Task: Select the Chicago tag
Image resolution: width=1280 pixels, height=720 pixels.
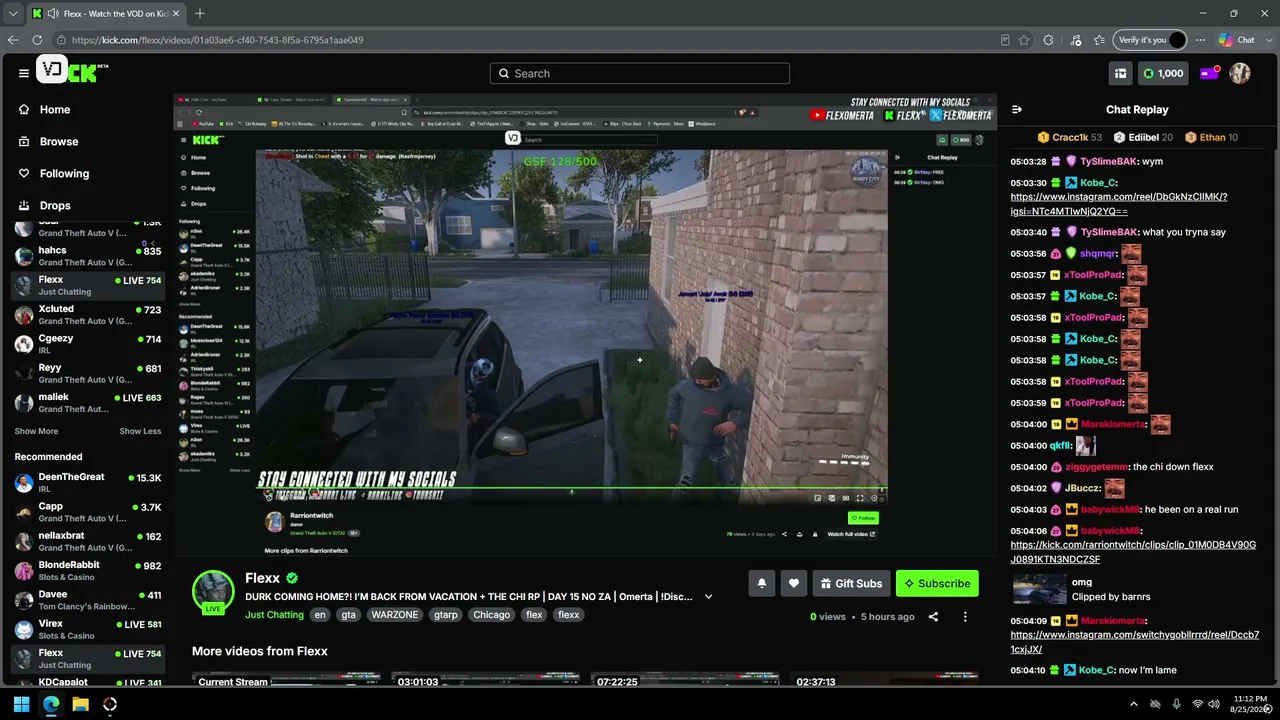Action: 492,615
